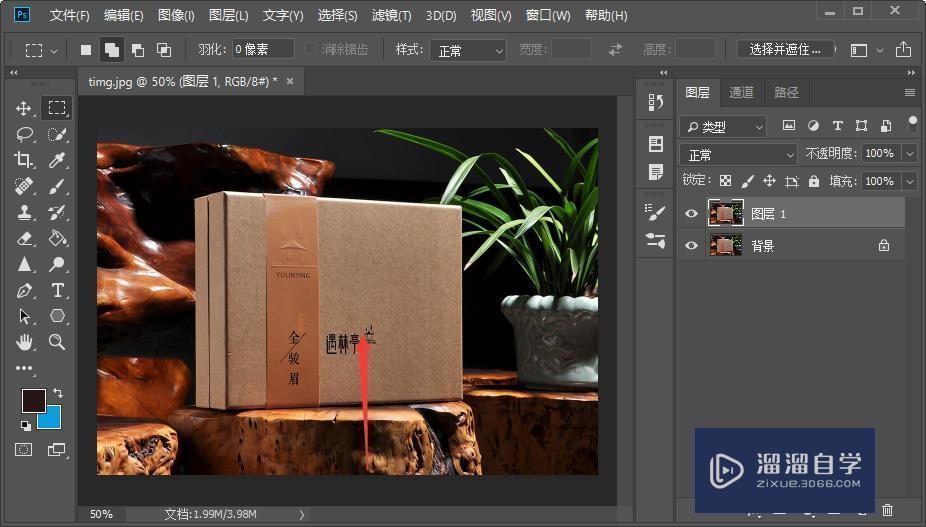Screen dimensions: 926x527
Task: Select the Spot Healing Brush tool
Action: [x=24, y=186]
